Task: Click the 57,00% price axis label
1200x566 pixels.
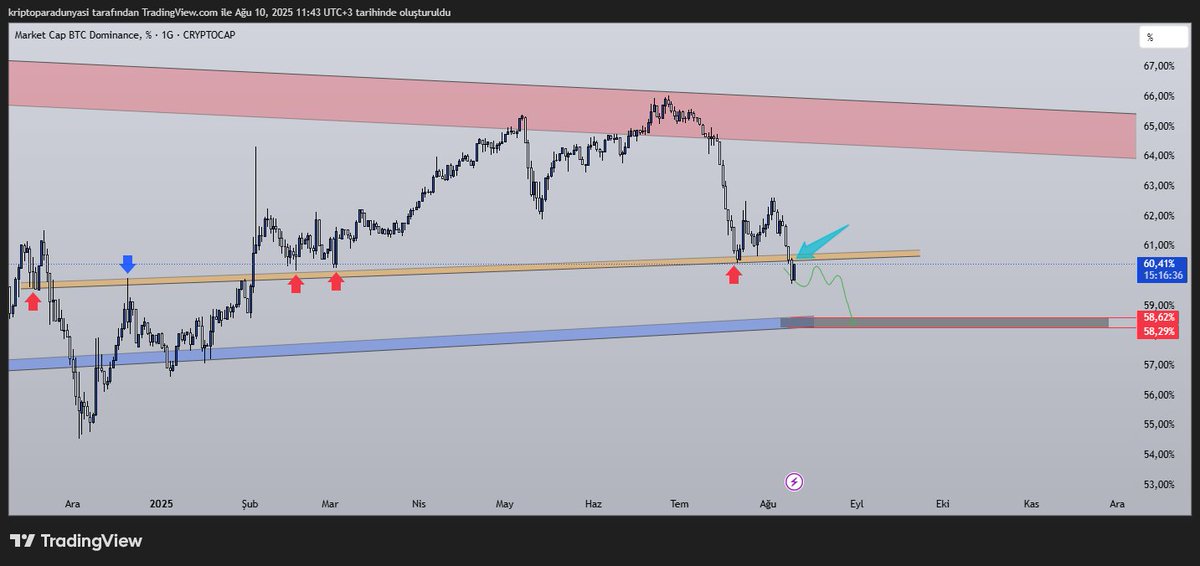Action: (1160, 365)
